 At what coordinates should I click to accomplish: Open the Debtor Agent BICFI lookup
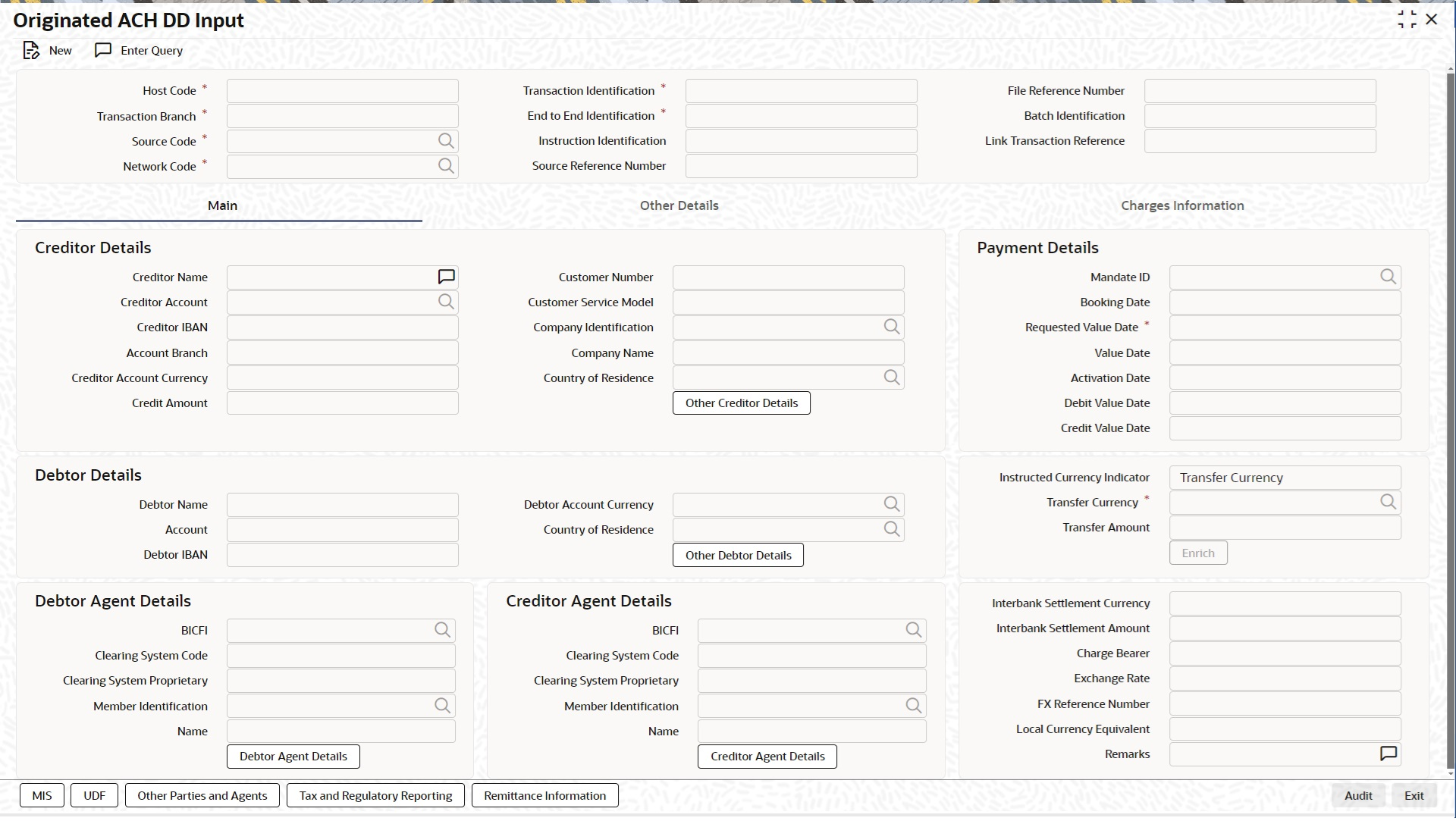tap(442, 631)
